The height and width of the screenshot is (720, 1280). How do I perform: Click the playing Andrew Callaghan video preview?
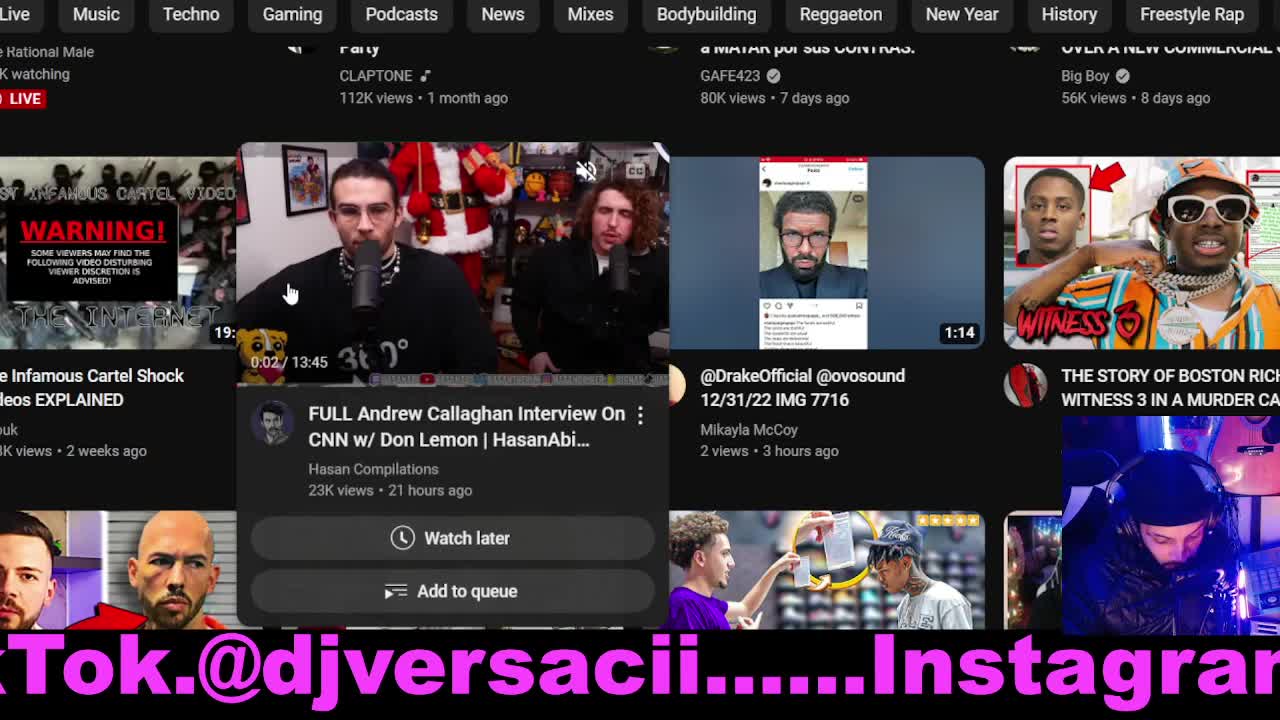pos(452,262)
